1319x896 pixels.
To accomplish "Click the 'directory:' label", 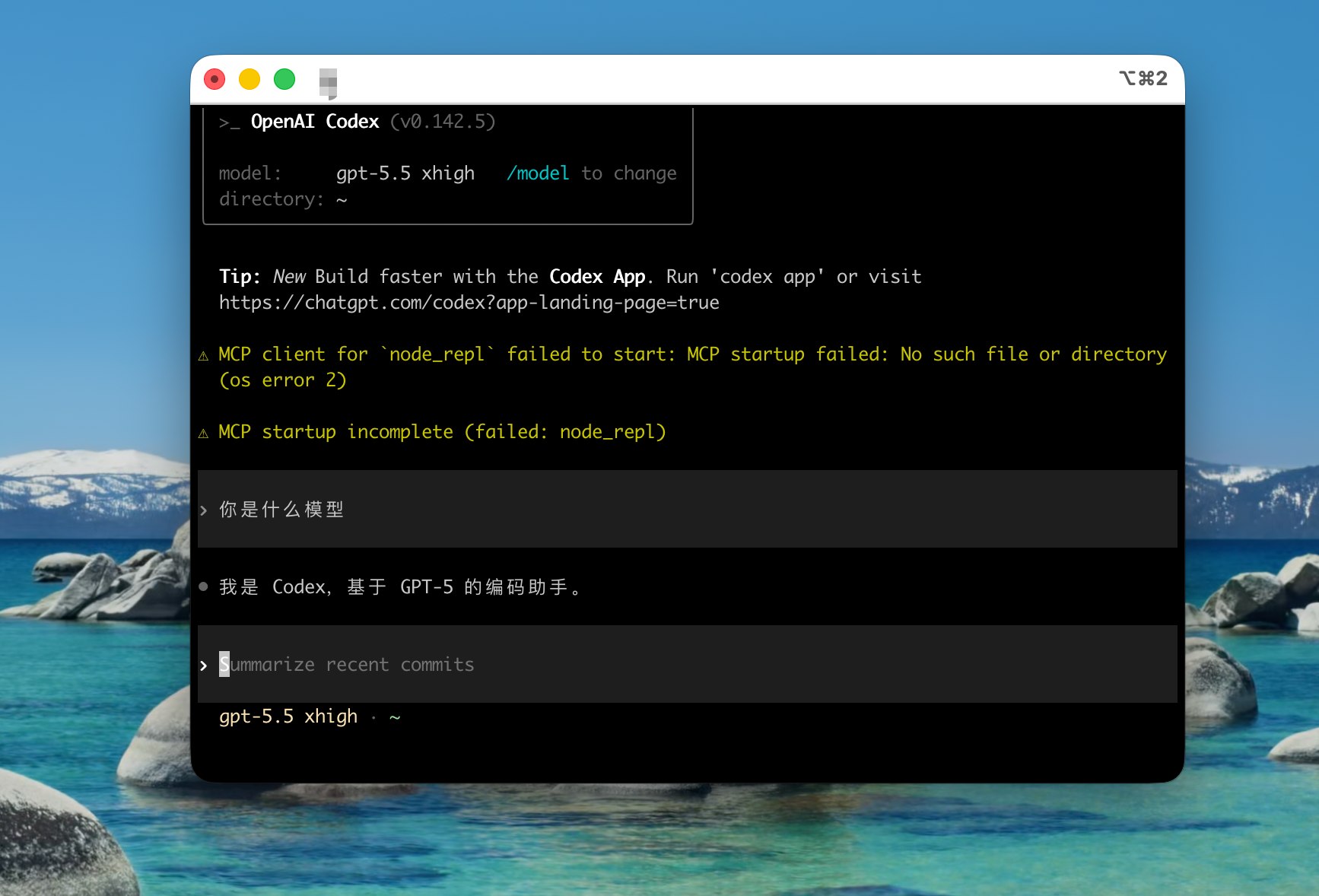I will click(x=272, y=199).
